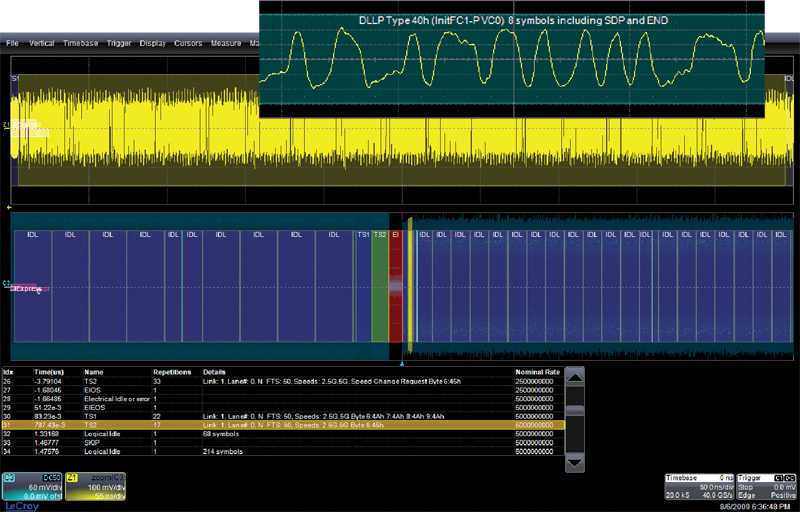
Task: Open the Trigger settings box
Action: point(767,485)
